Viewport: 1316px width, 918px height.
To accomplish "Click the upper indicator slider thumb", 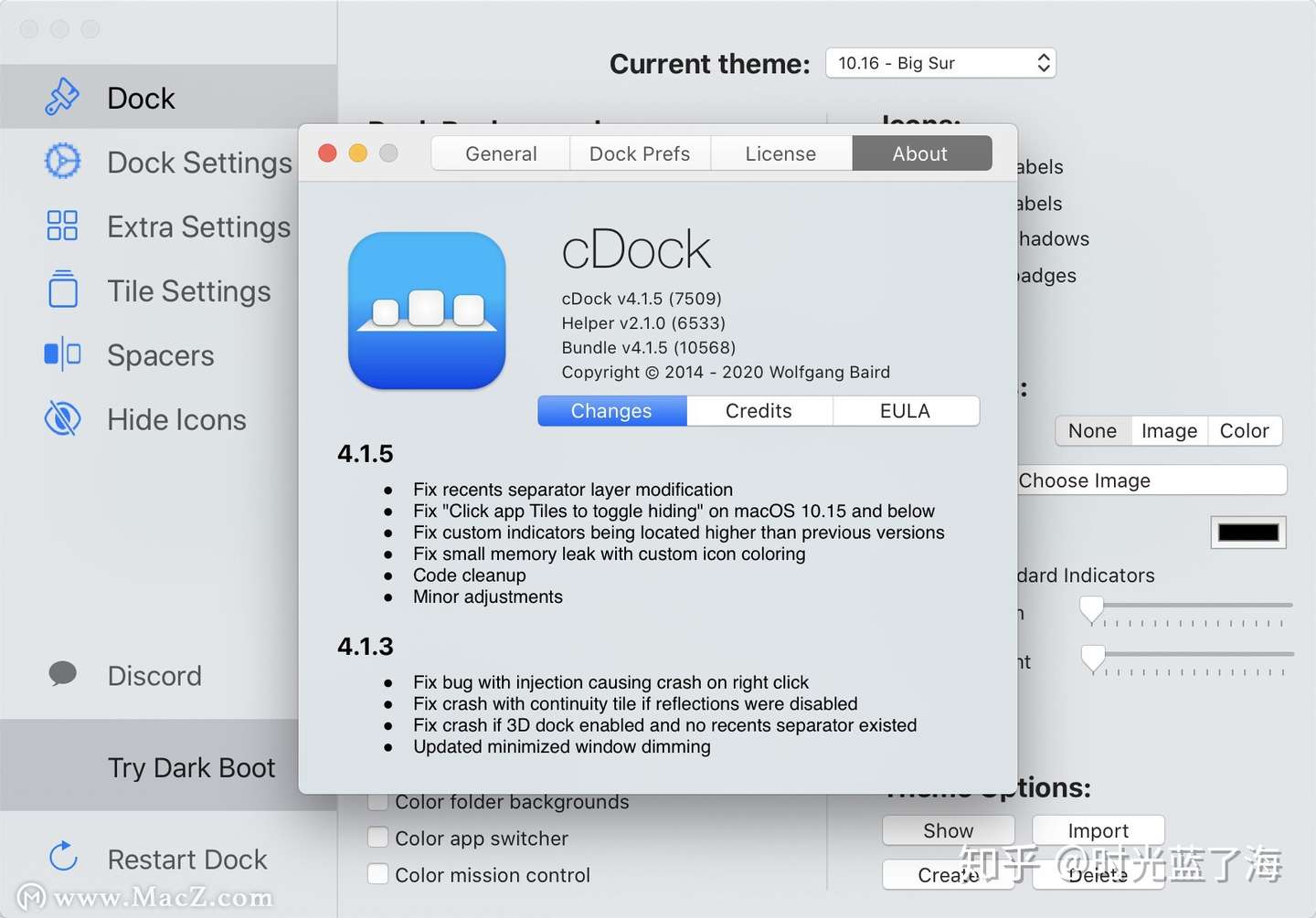I will point(1092,608).
